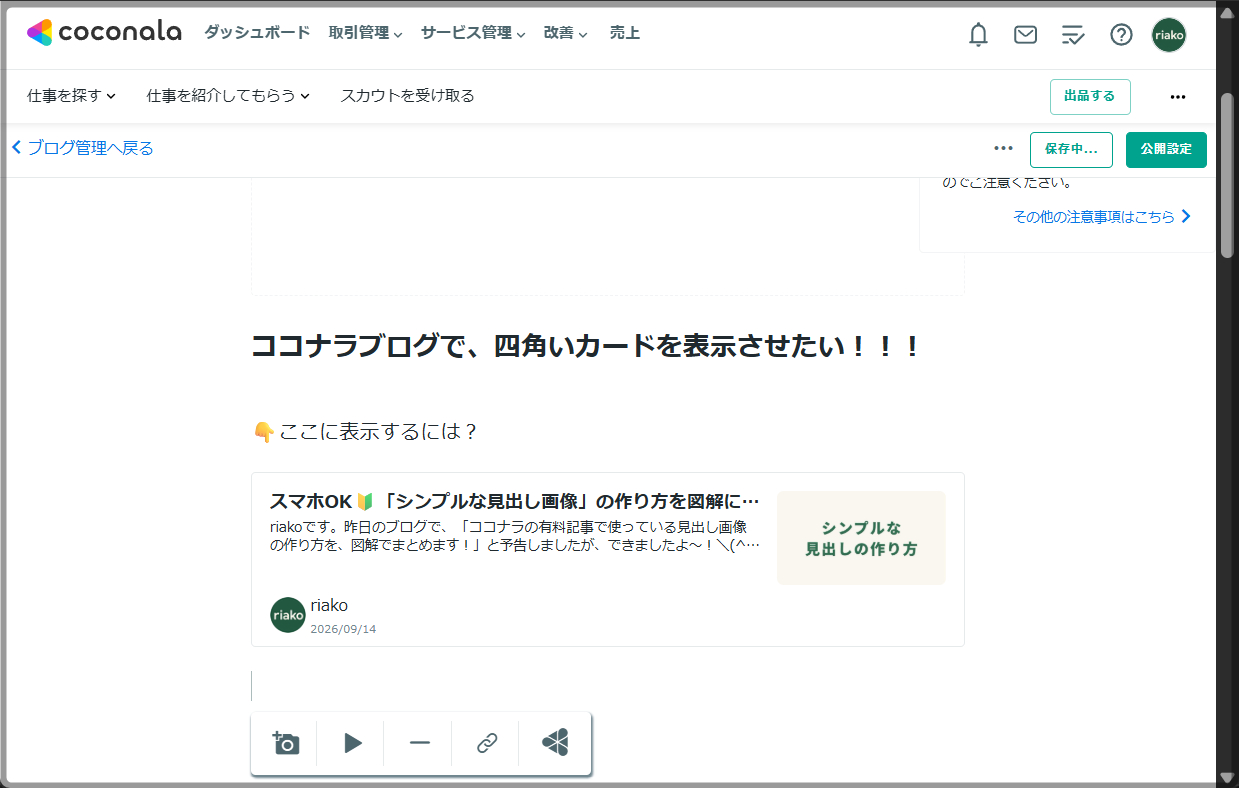1239x788 pixels.
Task: Insert a video with the play icon
Action: [352, 743]
